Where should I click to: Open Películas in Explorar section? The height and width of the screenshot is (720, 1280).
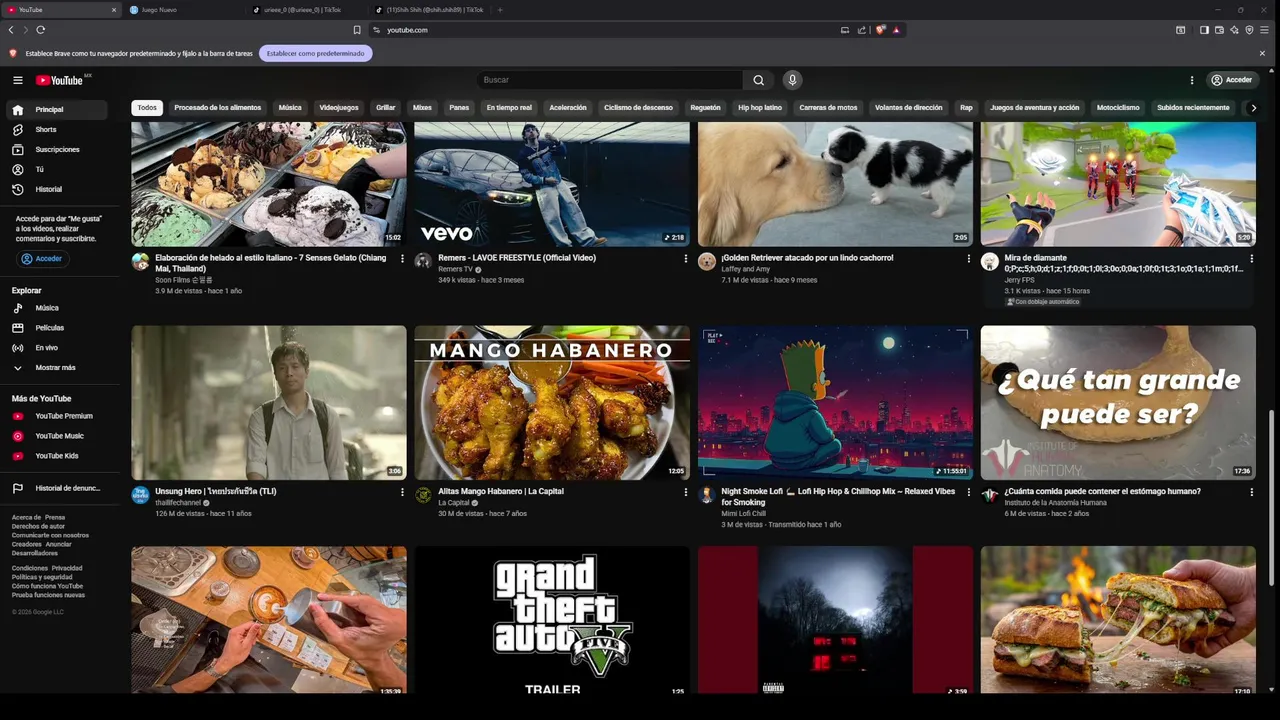[x=57, y=328]
